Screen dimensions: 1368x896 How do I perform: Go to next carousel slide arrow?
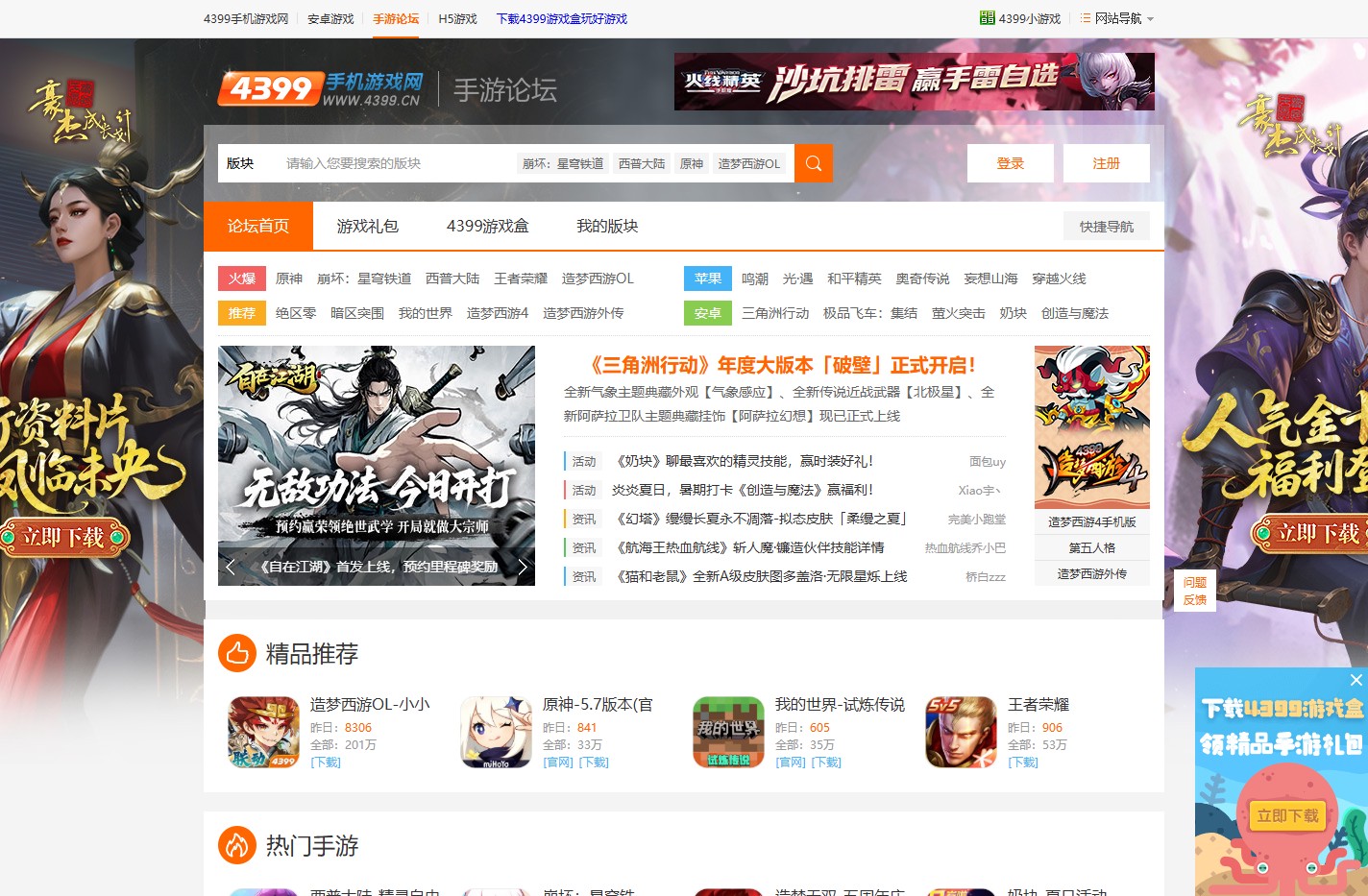click(x=523, y=567)
